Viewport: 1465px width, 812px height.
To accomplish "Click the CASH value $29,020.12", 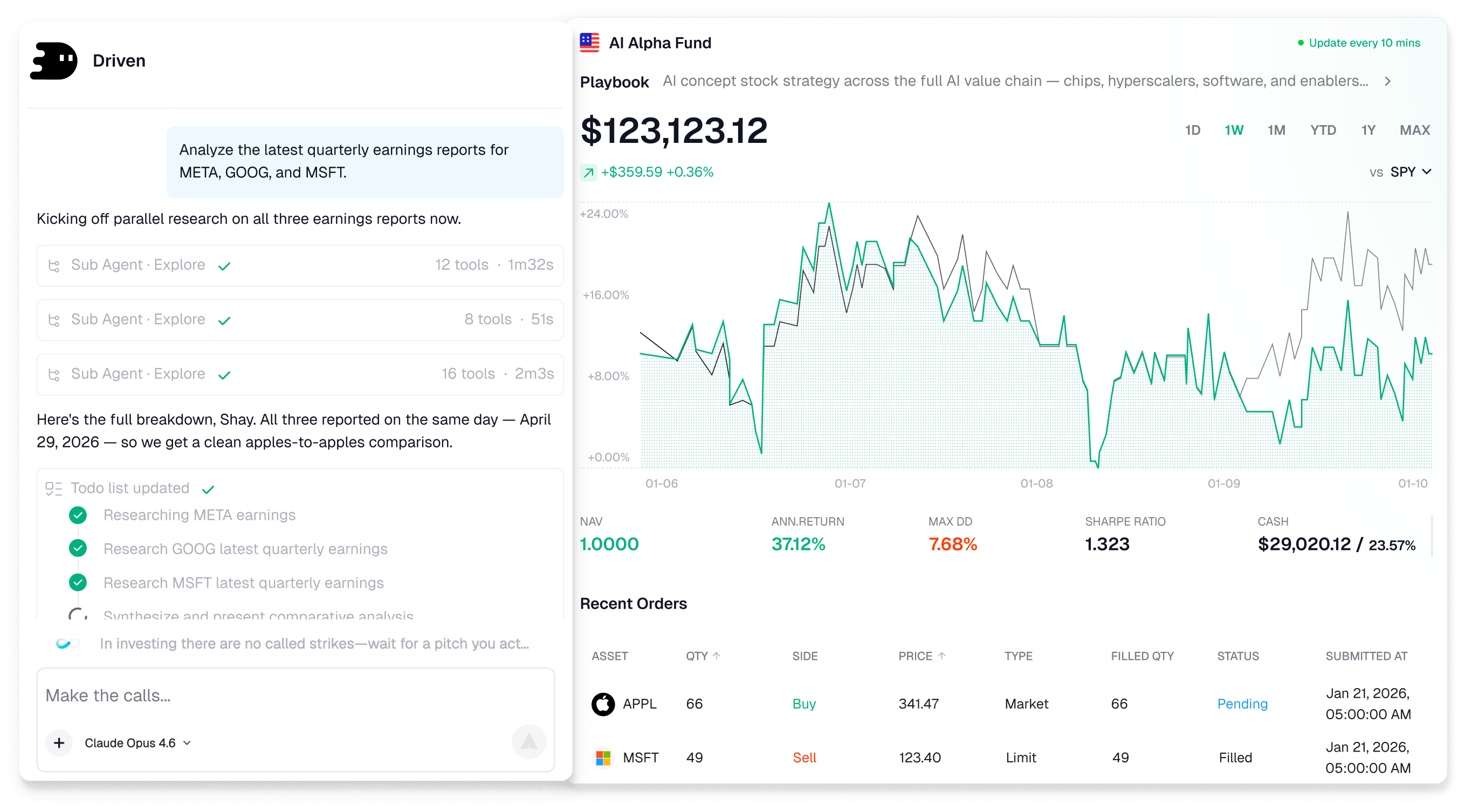I will (1304, 544).
